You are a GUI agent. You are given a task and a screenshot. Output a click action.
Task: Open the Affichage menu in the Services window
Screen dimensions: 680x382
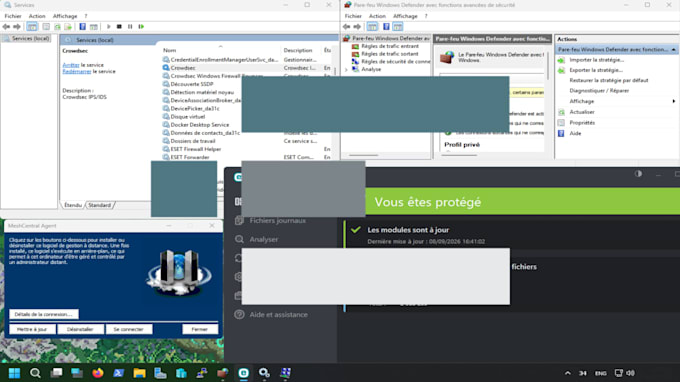tap(65, 16)
